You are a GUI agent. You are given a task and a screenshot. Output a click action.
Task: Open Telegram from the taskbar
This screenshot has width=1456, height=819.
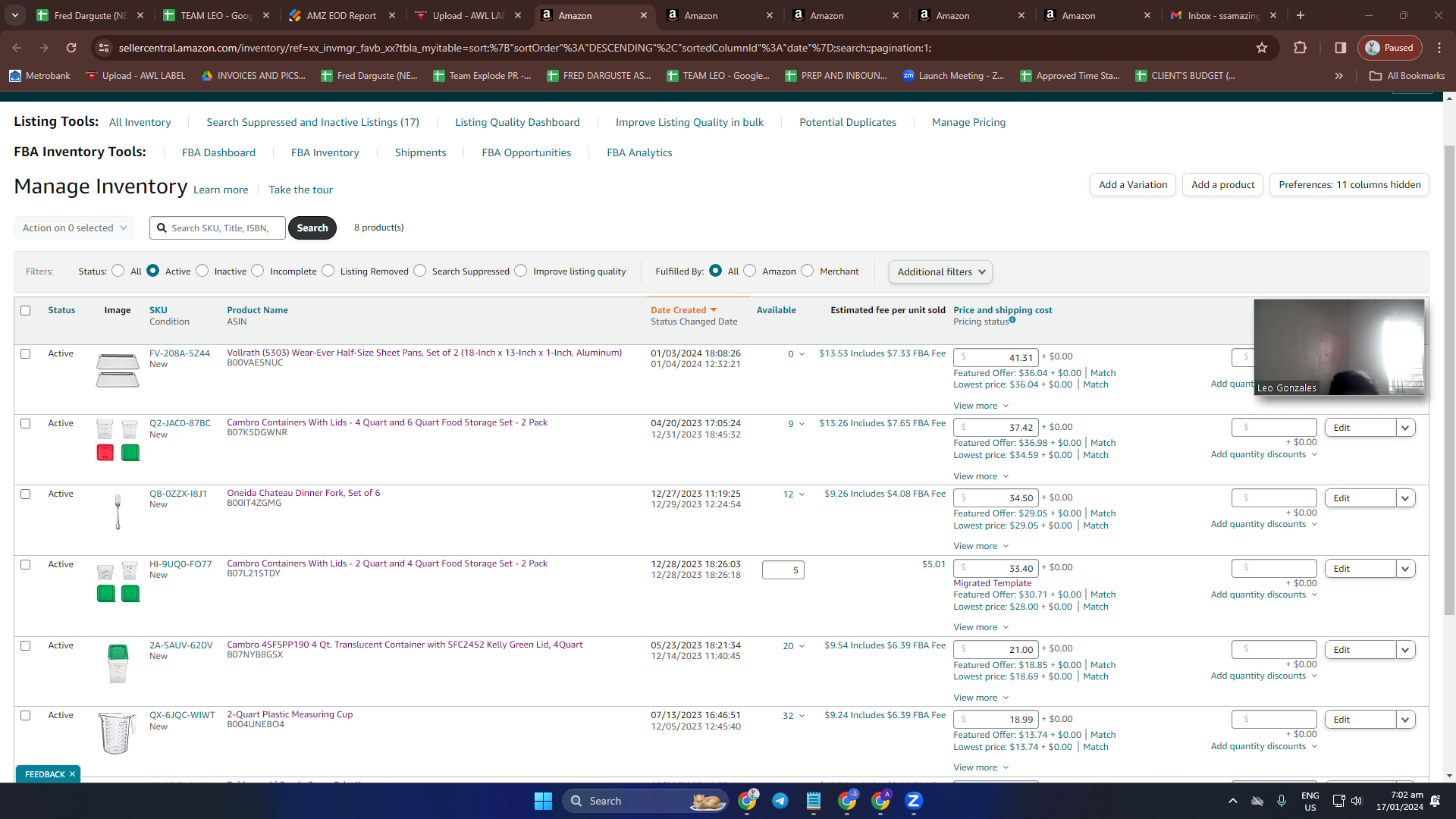pos(780,801)
